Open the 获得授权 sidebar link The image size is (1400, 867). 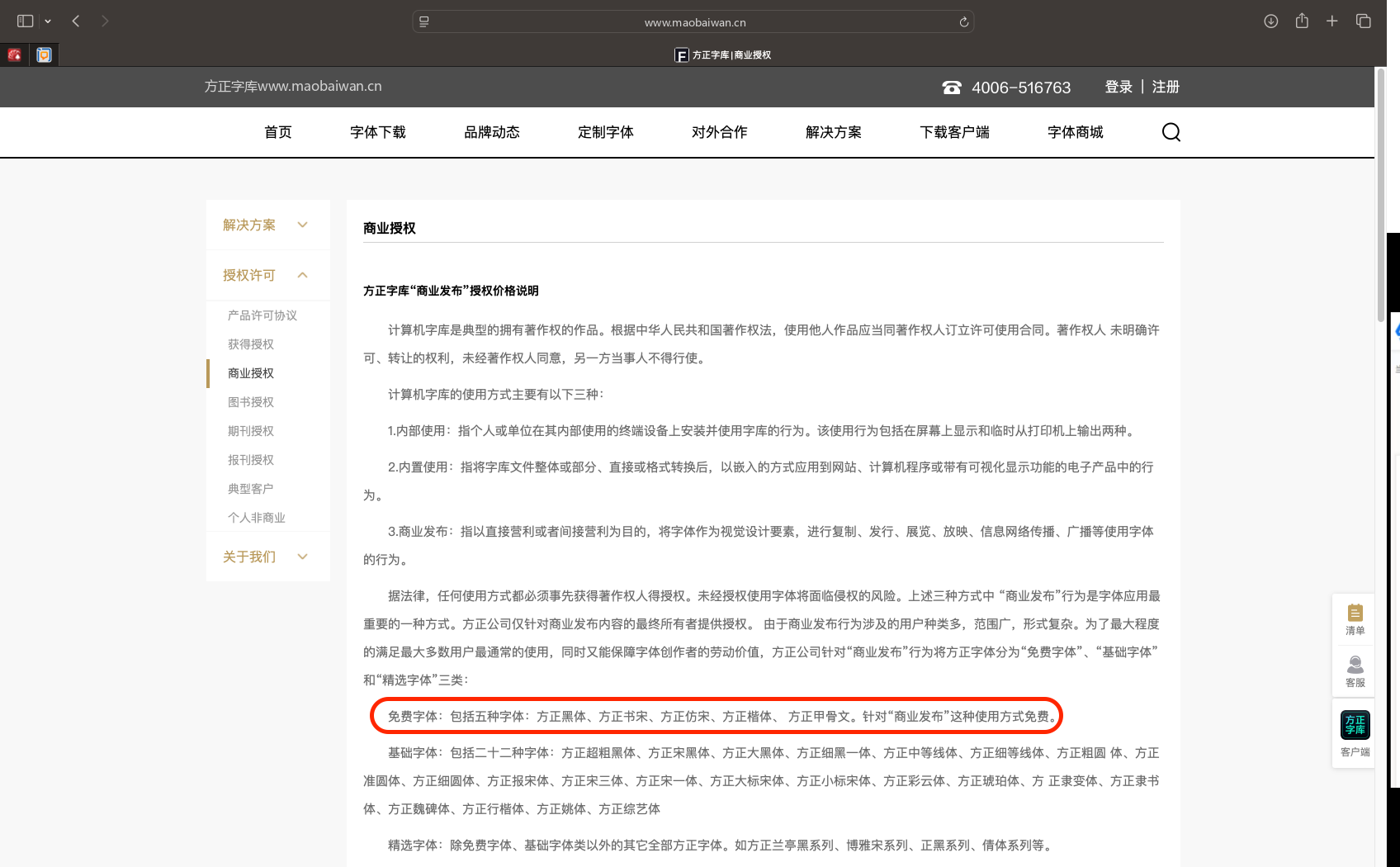click(251, 344)
